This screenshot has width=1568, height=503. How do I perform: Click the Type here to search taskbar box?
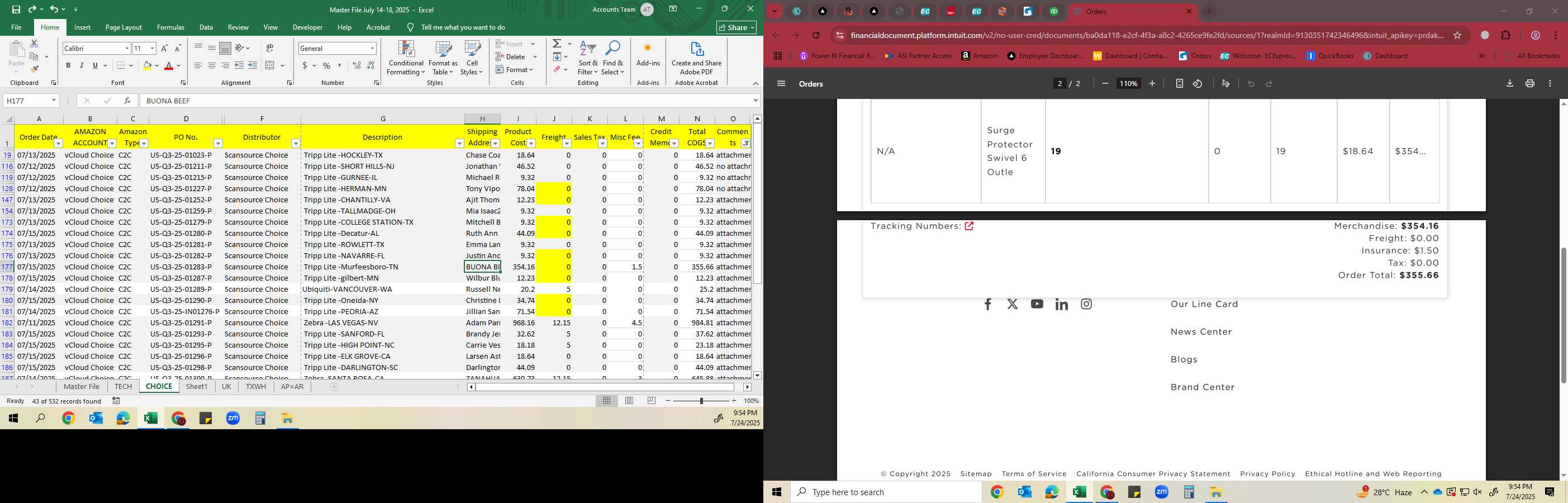(x=886, y=492)
